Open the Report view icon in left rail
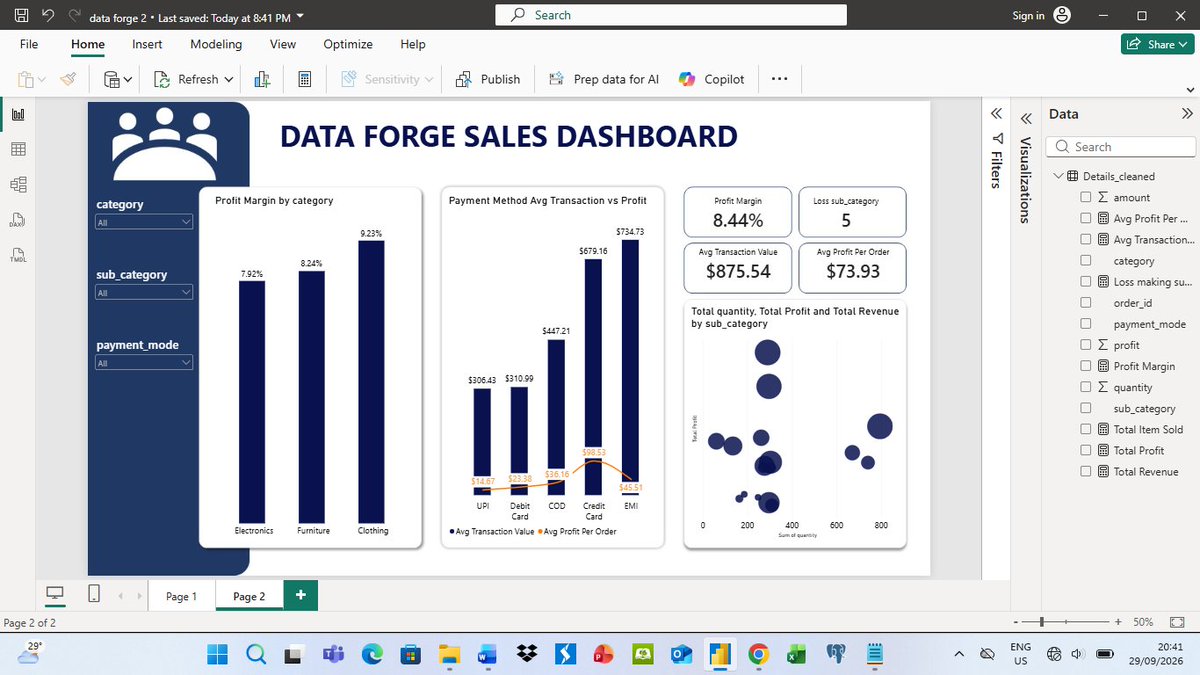Screen dimensions: 1200x675 (17, 115)
